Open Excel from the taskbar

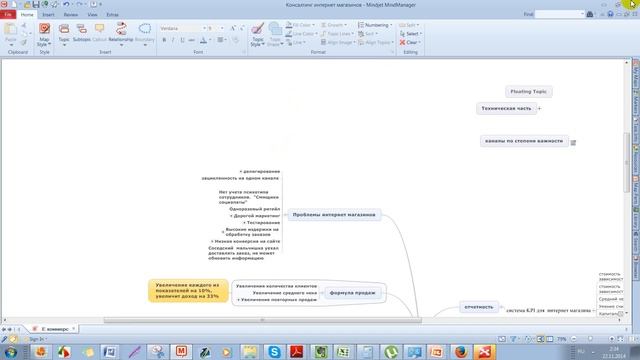(344, 352)
